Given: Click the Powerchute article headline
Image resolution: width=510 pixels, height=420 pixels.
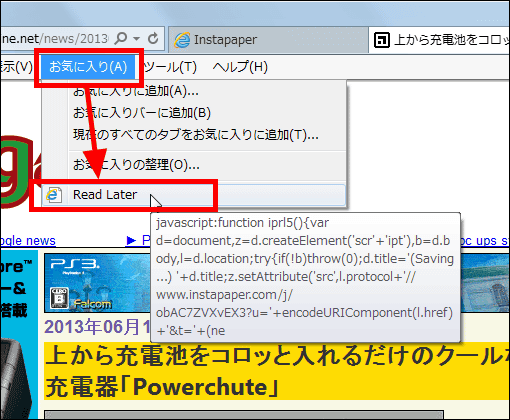Looking at the screenshot, I should [277, 371].
